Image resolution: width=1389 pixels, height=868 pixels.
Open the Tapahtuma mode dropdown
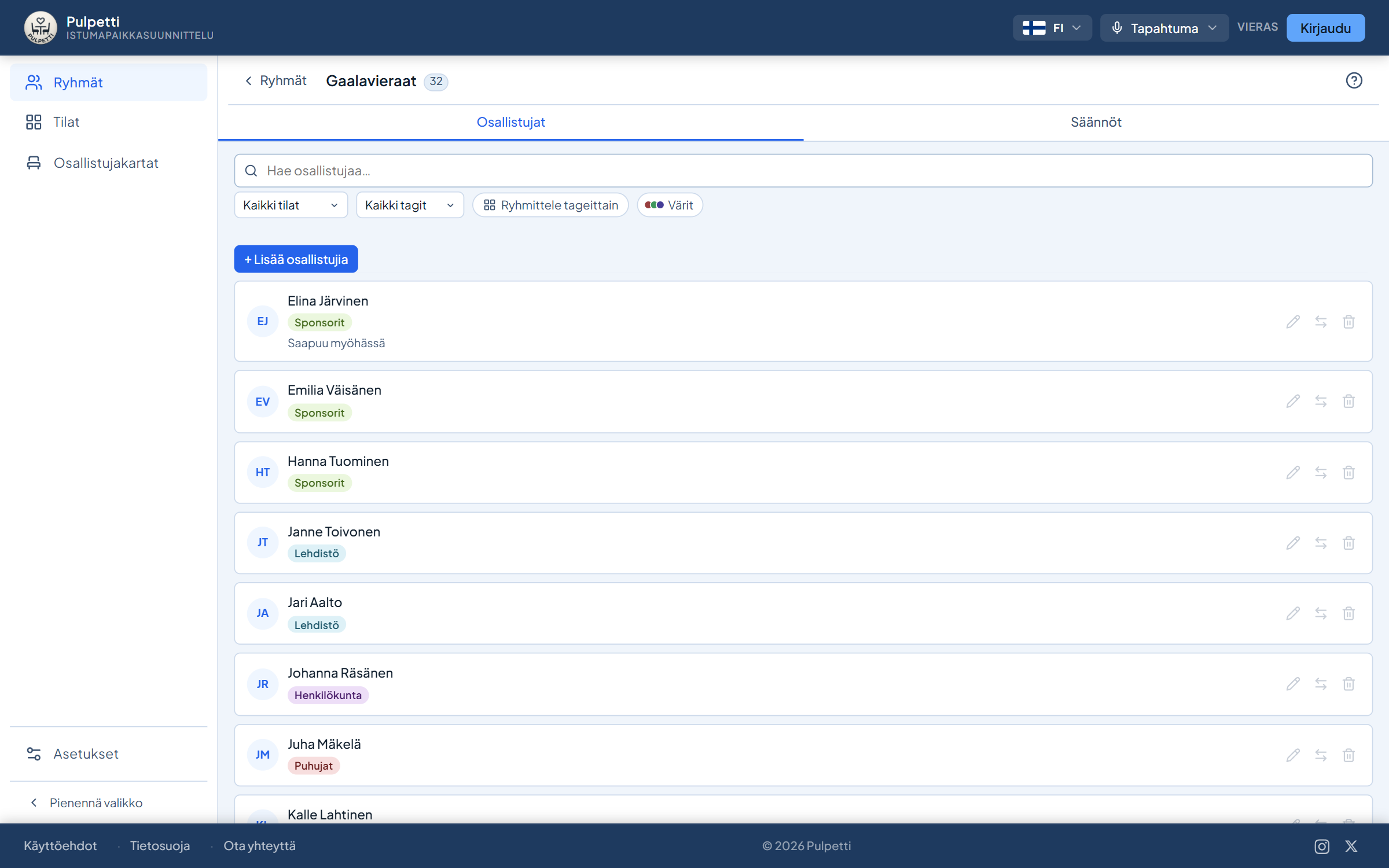[1164, 28]
